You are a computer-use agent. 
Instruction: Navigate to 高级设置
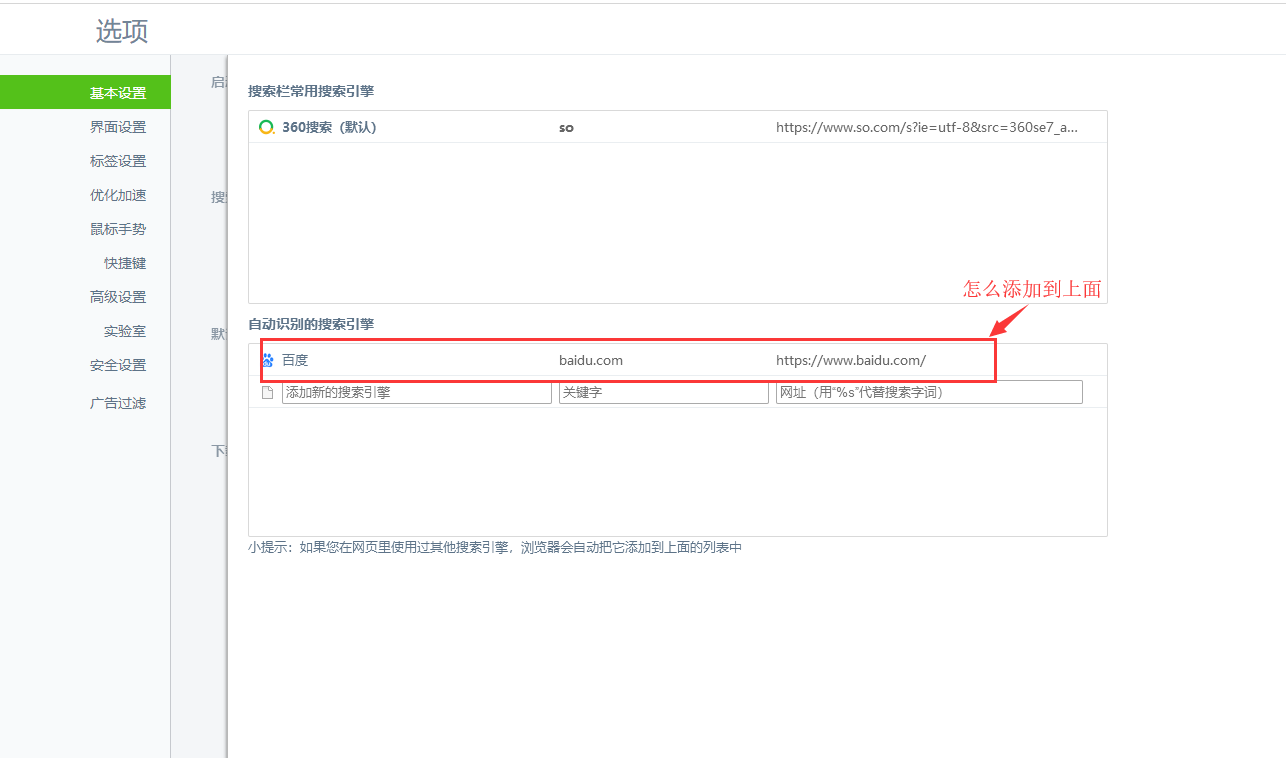pyautogui.click(x=118, y=297)
